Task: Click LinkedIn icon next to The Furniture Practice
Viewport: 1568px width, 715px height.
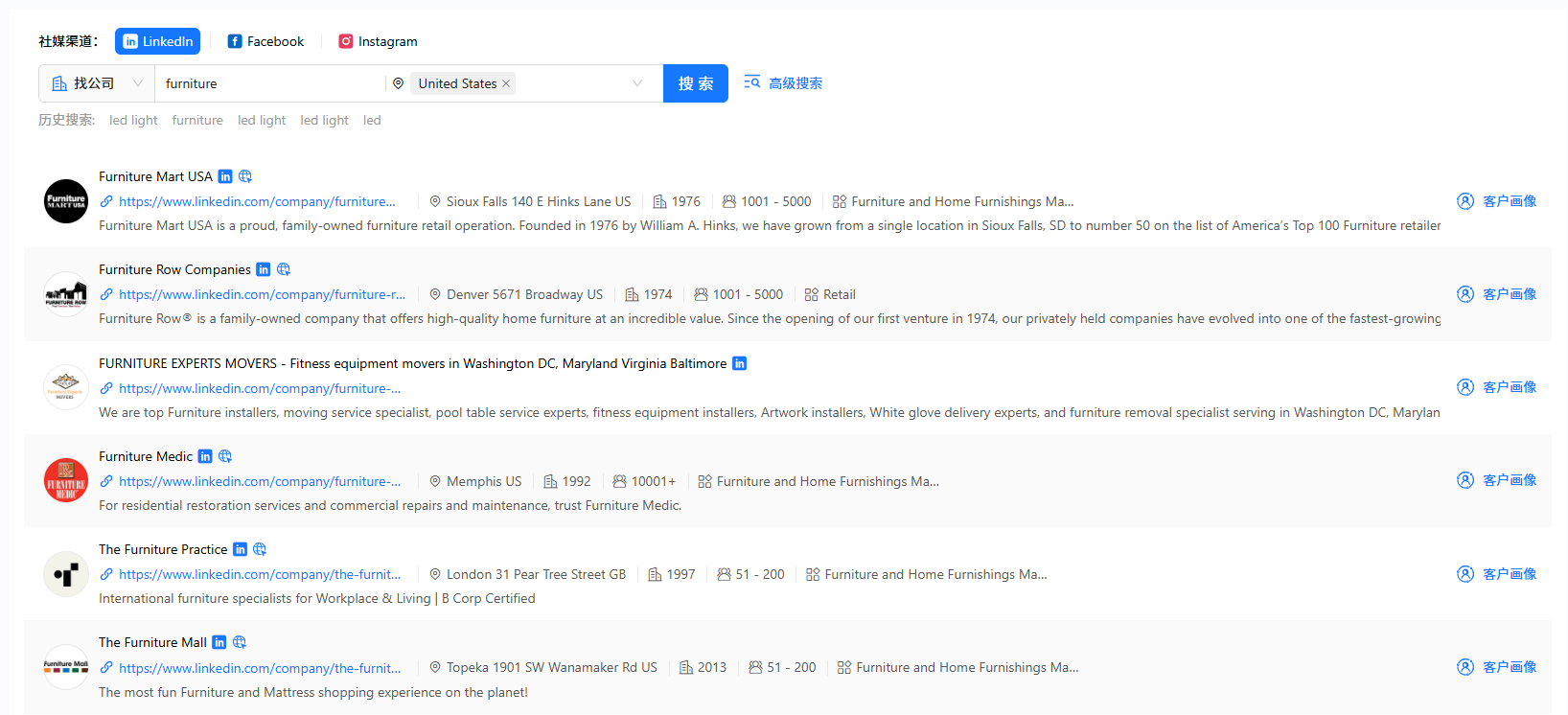Action: coord(241,549)
